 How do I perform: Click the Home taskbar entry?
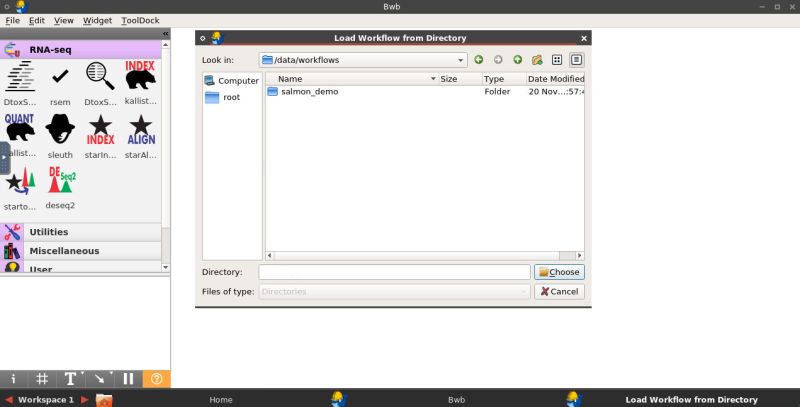221,400
